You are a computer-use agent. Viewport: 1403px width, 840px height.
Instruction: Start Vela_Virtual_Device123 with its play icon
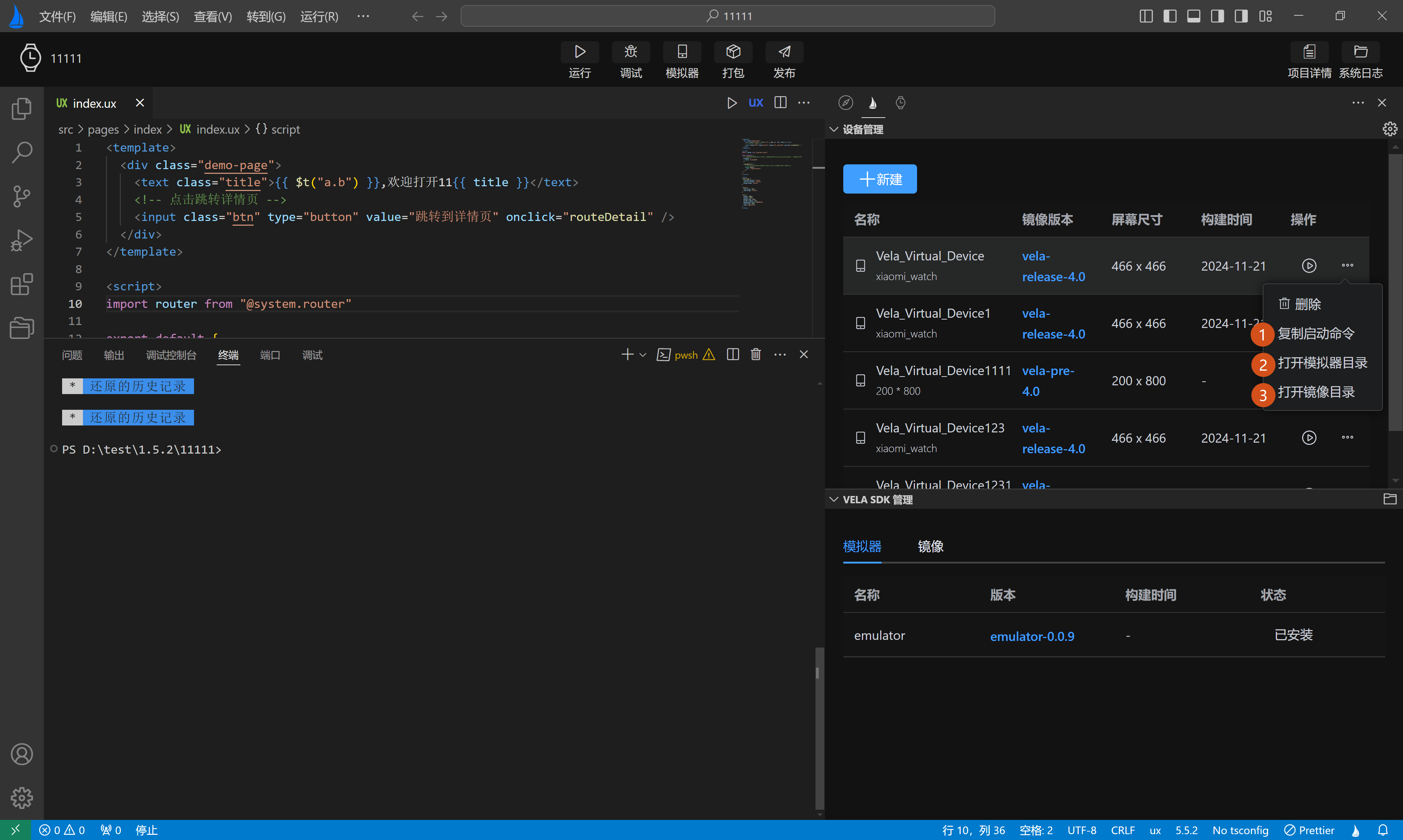tap(1308, 438)
